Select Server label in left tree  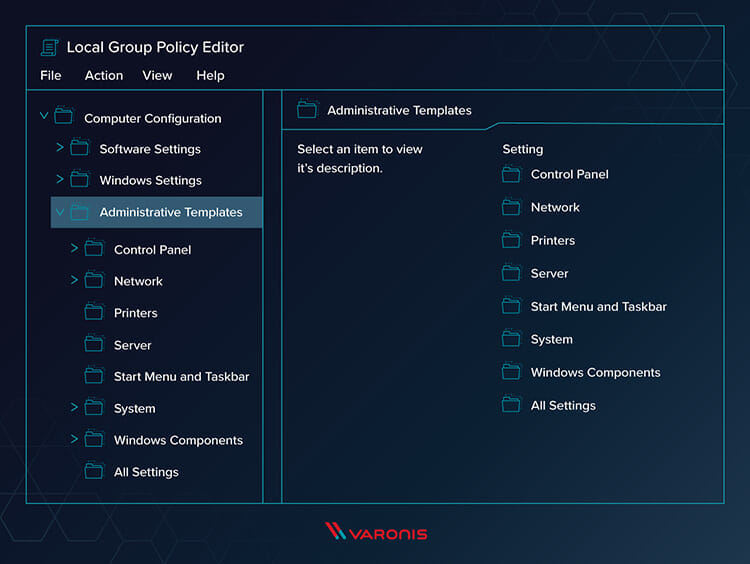pos(132,345)
